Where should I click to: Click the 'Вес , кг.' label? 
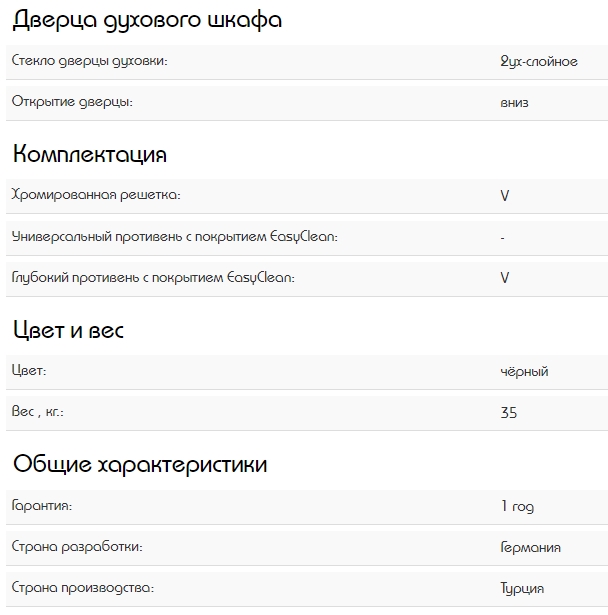tap(43, 411)
